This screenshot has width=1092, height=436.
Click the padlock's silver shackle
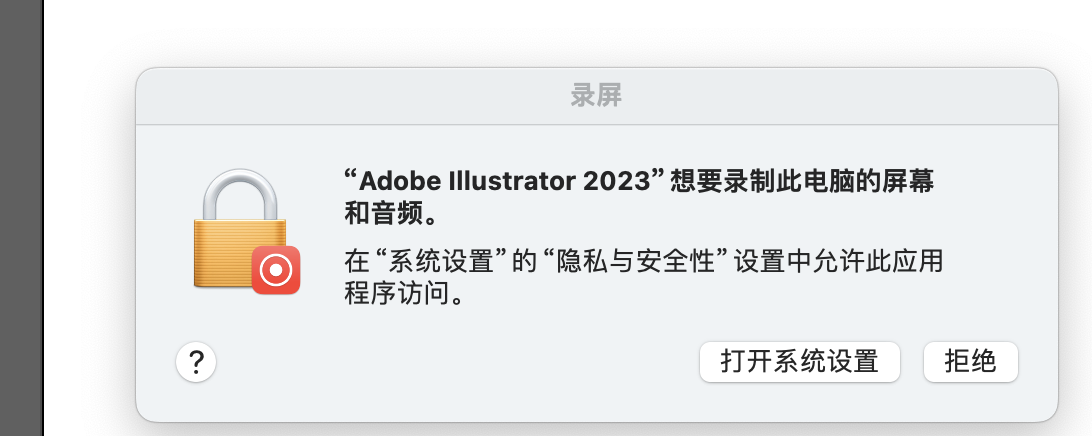(x=237, y=191)
